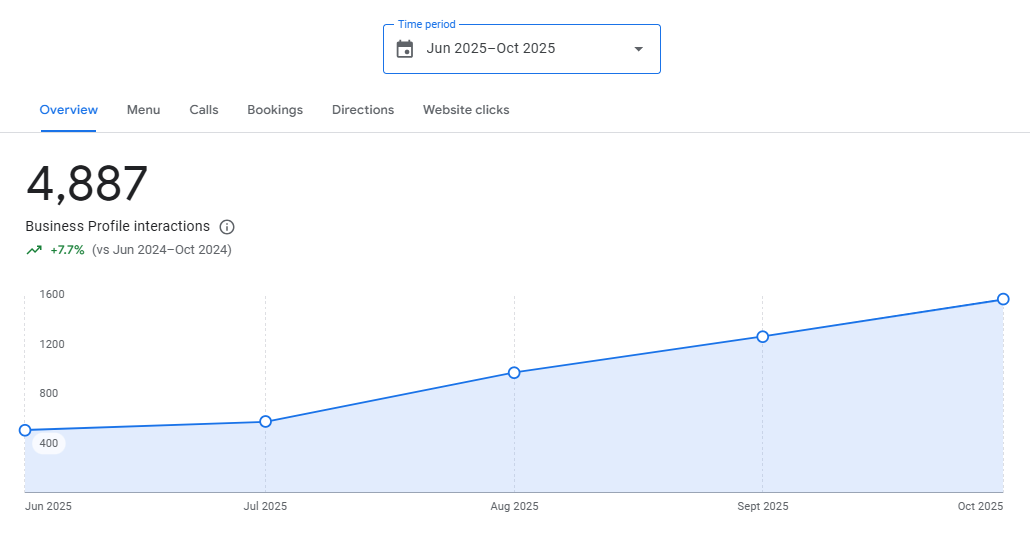Select the Aug 2025 data point on chart
This screenshot has height=538, width=1030.
[514, 373]
